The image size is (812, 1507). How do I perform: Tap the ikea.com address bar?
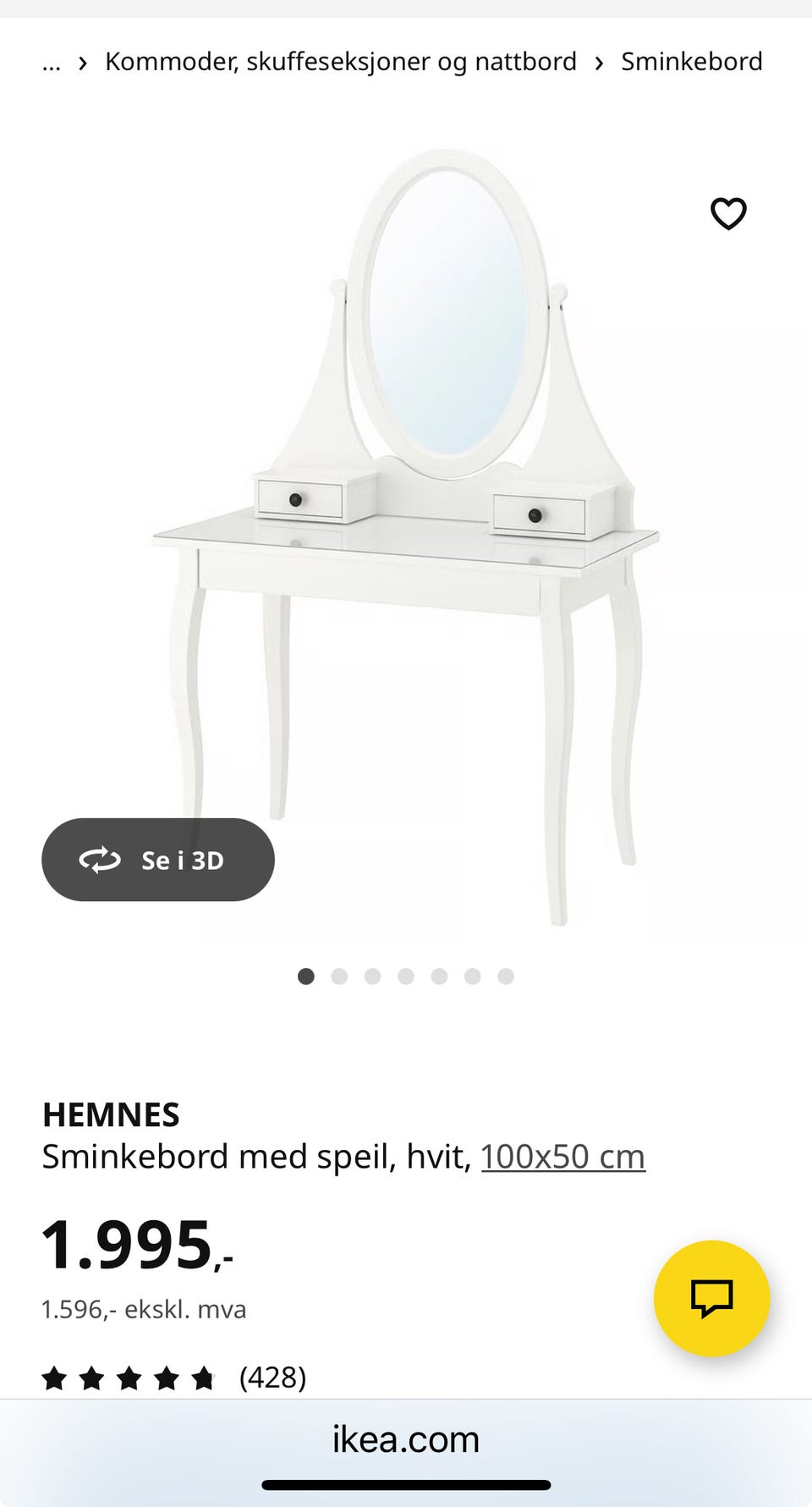(406, 1438)
